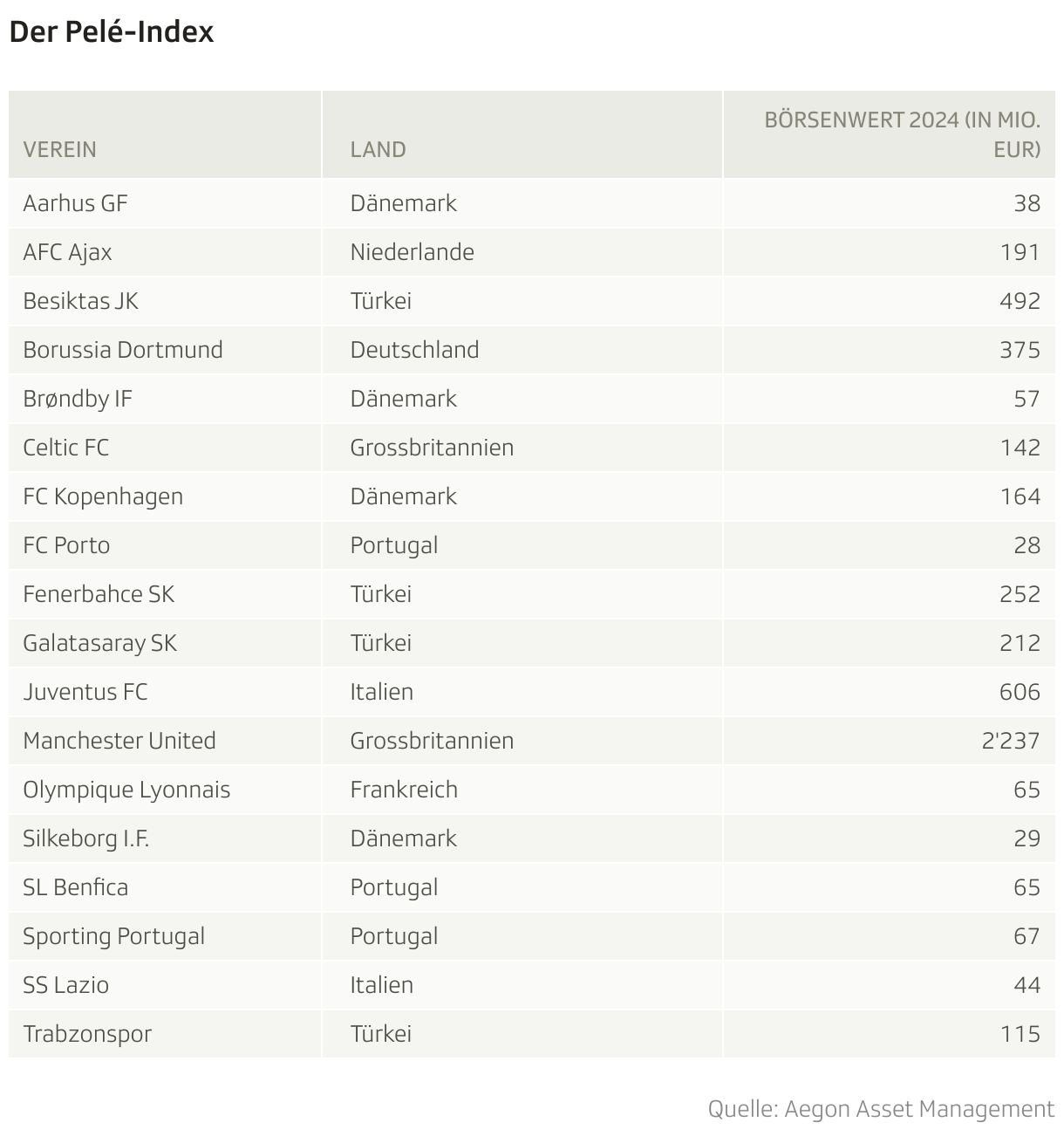The width and height of the screenshot is (1064, 1136).
Task: Select Juventus FC's market value 606
Action: coord(1020,692)
